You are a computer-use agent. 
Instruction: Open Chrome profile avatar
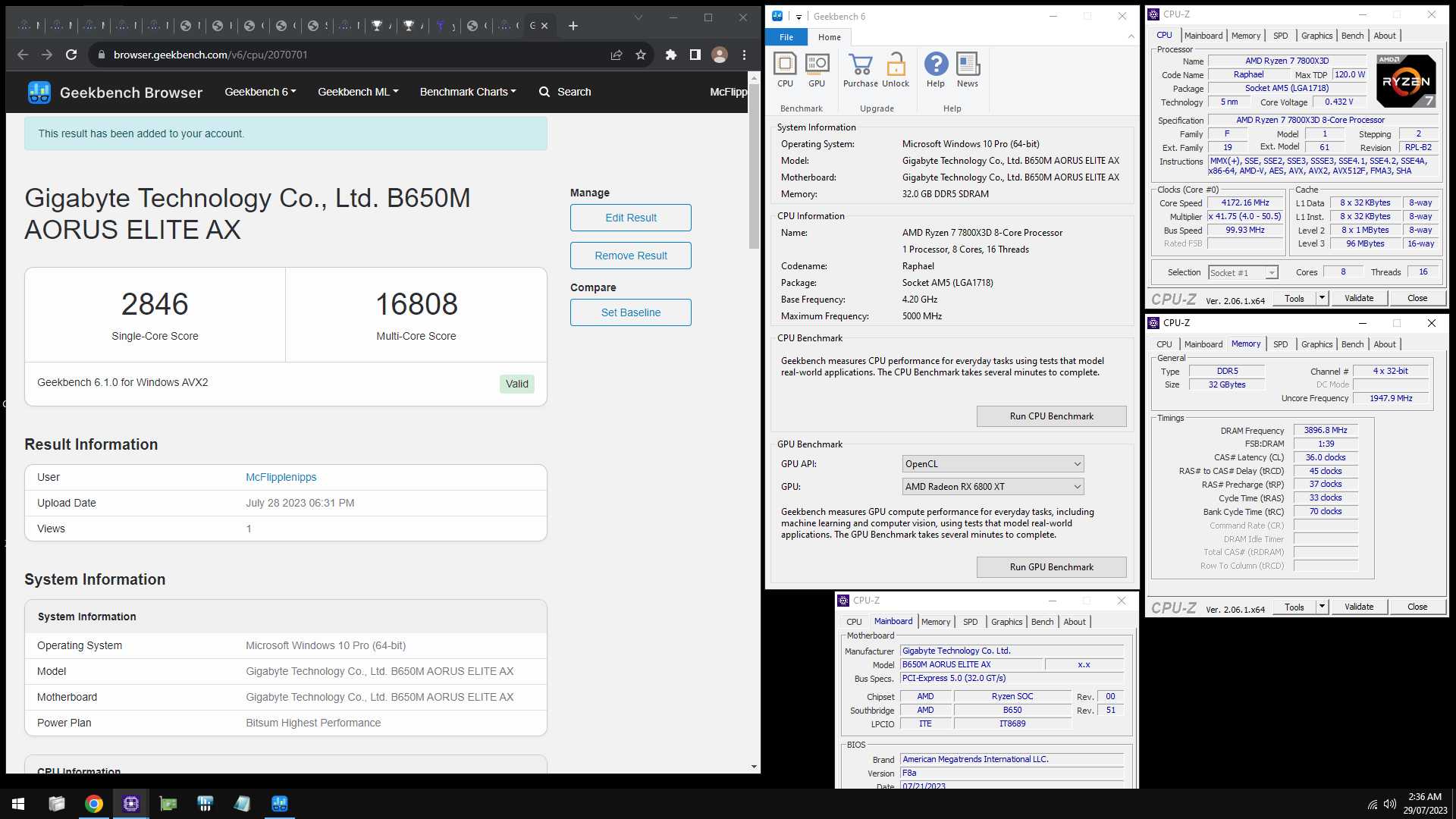coord(720,55)
